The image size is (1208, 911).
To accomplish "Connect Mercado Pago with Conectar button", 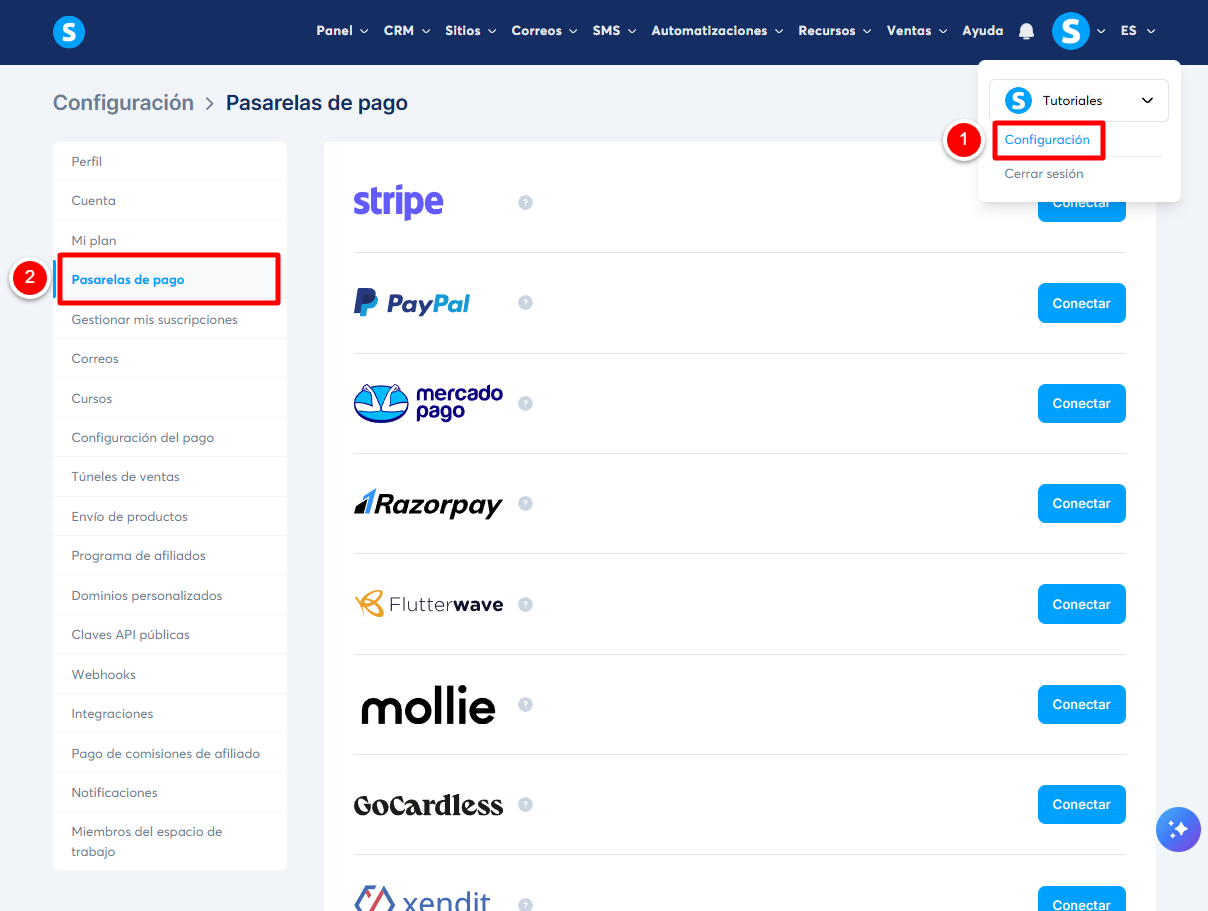I will coord(1082,403).
